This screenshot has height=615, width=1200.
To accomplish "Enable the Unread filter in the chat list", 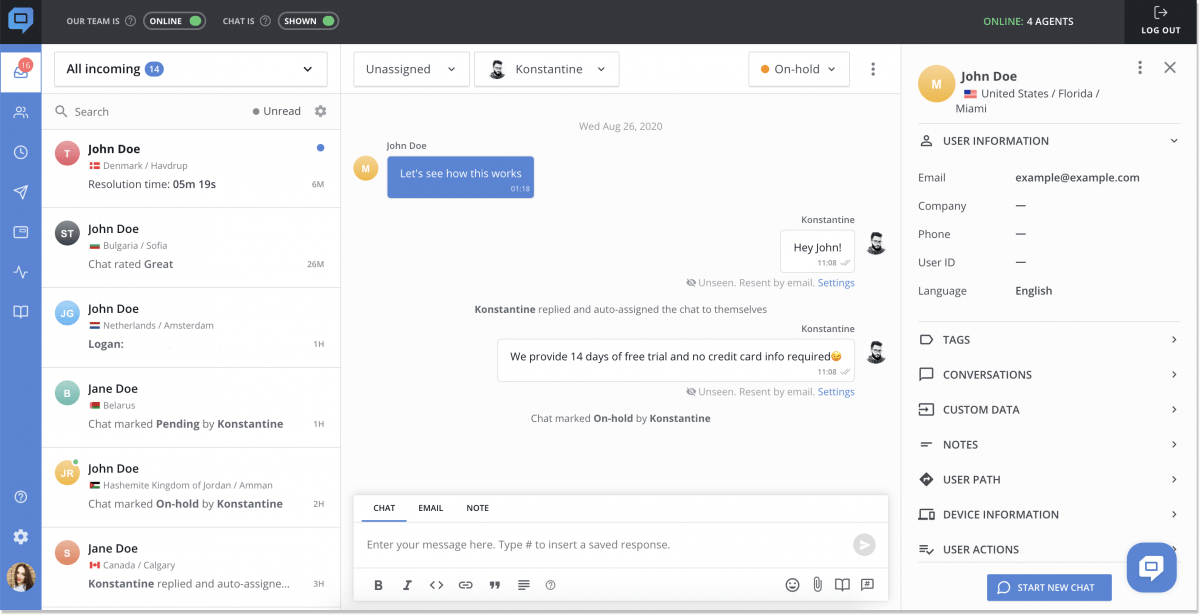I will click(277, 110).
